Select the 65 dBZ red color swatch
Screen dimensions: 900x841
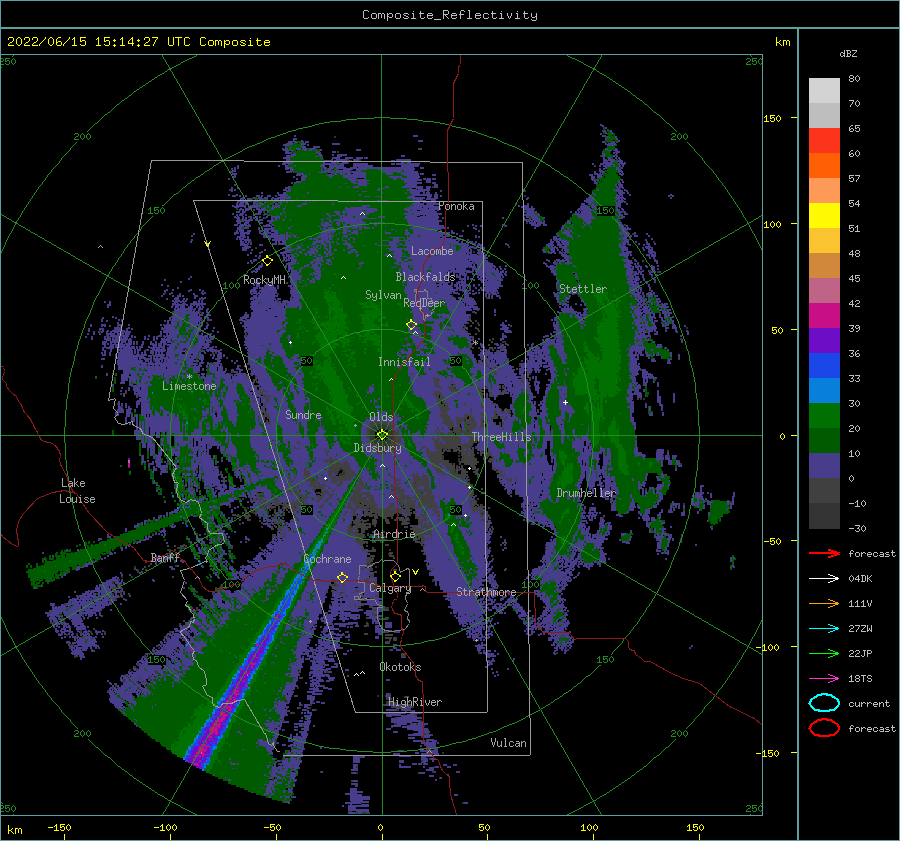pos(824,141)
